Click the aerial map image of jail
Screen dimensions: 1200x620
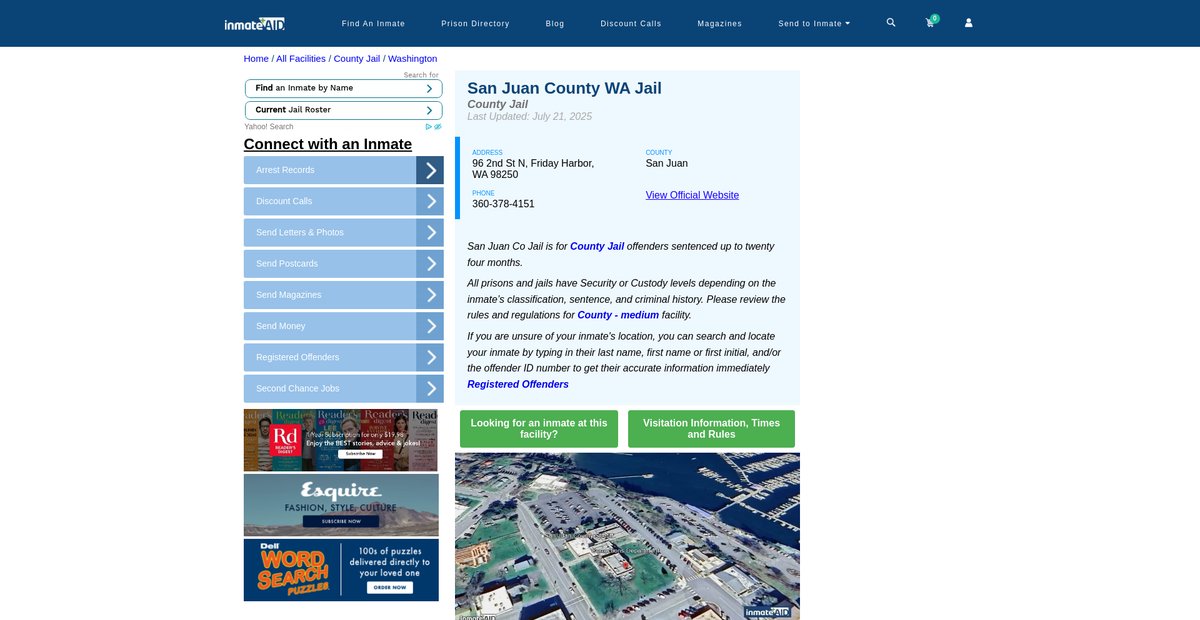(627, 536)
